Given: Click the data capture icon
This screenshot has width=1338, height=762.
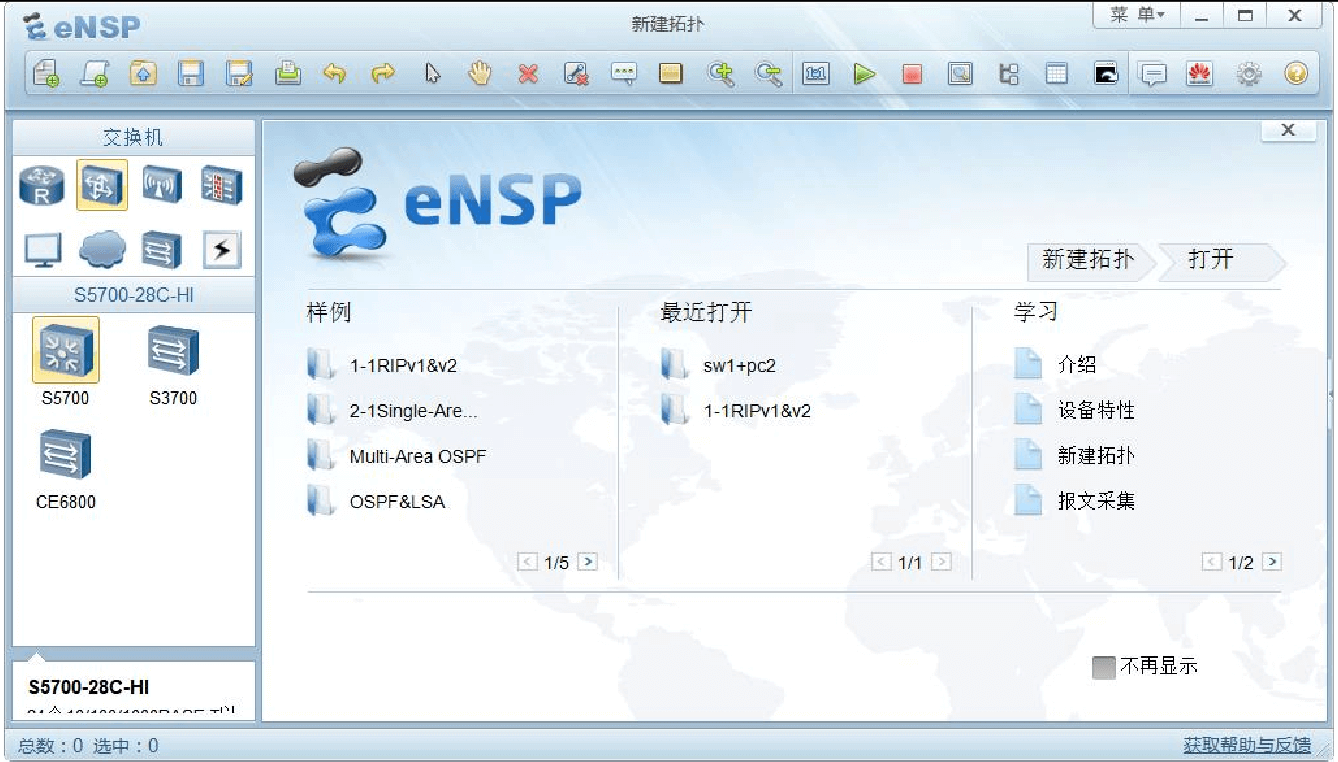Looking at the screenshot, I should coord(960,74).
